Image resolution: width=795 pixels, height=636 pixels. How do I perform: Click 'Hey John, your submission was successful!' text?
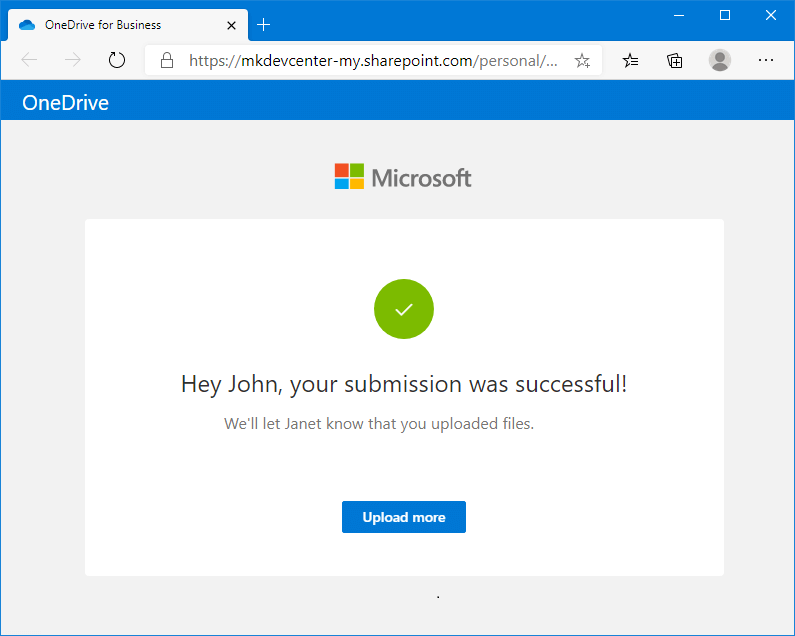(x=404, y=384)
